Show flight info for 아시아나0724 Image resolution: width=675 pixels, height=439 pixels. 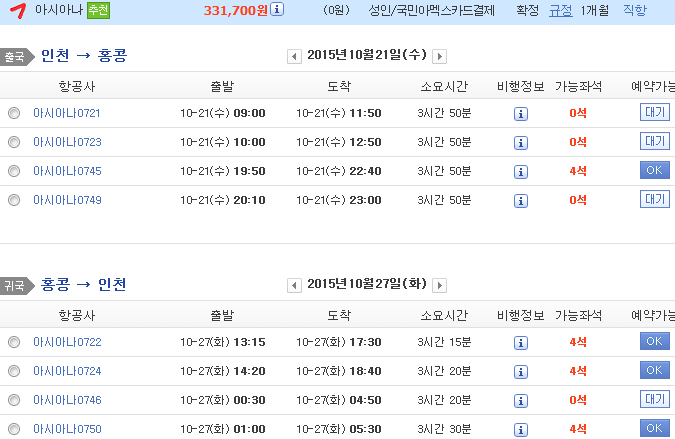pyautogui.click(x=520, y=372)
